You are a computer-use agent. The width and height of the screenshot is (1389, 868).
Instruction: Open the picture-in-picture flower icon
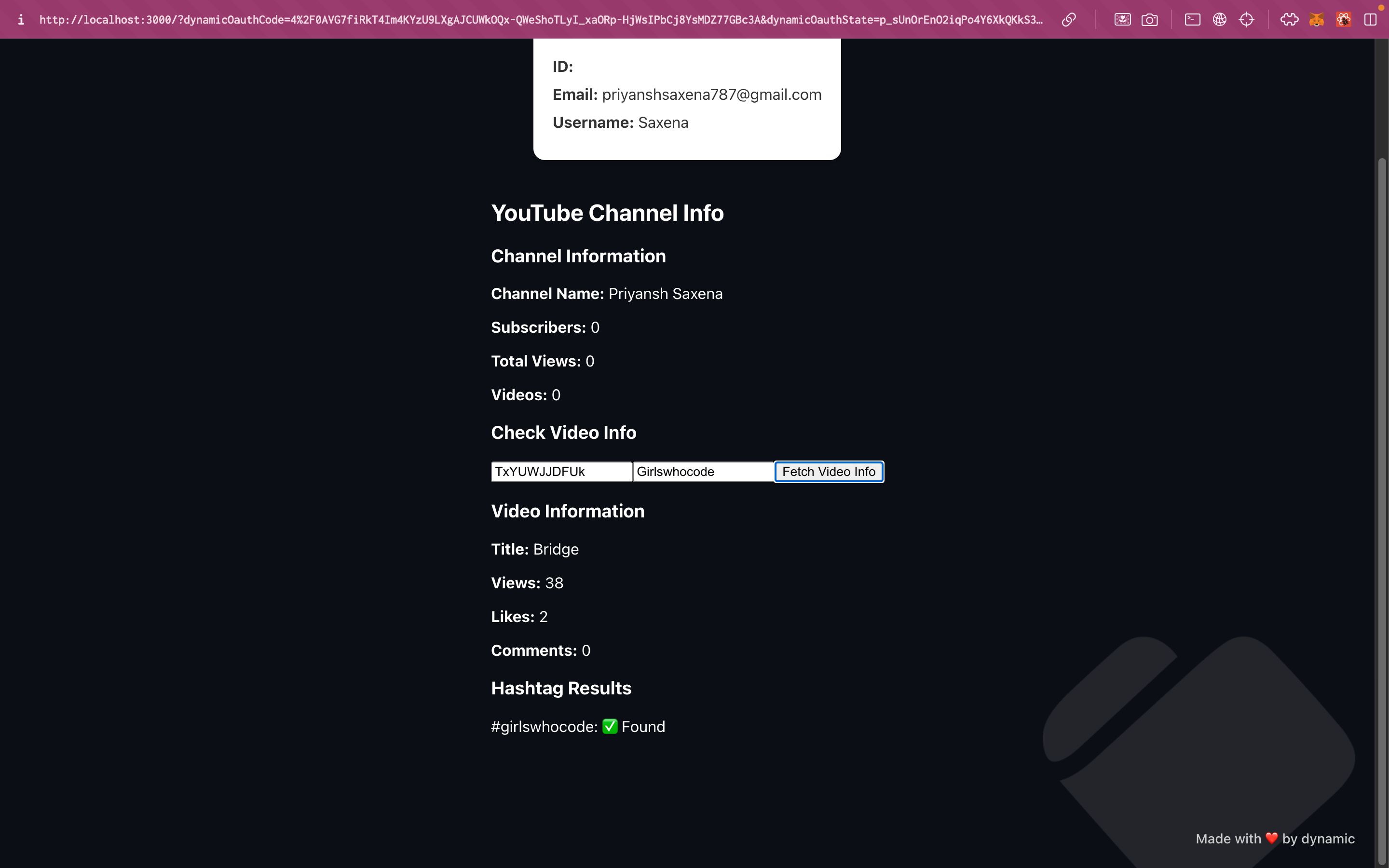(1122, 19)
